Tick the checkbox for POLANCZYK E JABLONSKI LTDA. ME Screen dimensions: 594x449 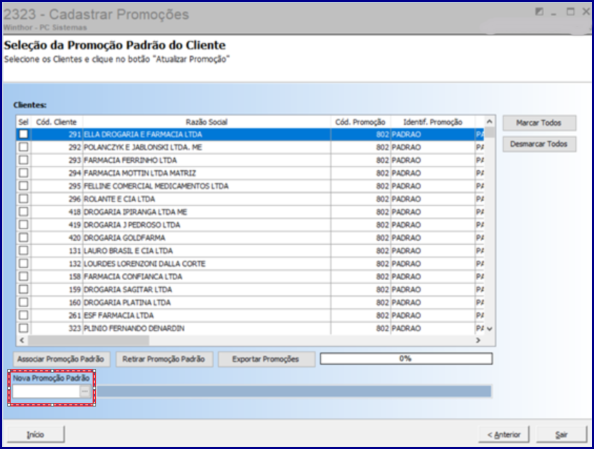coord(23,147)
